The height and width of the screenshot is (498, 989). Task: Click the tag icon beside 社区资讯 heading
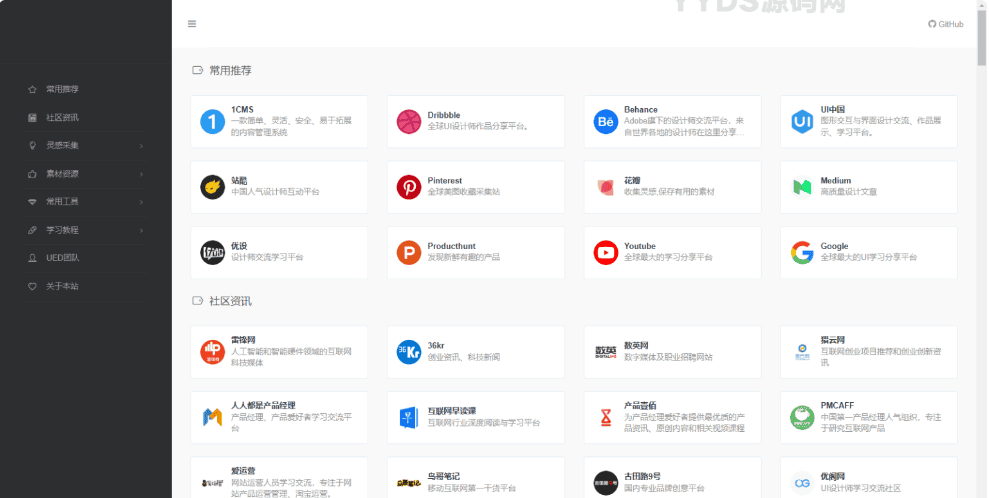197,301
